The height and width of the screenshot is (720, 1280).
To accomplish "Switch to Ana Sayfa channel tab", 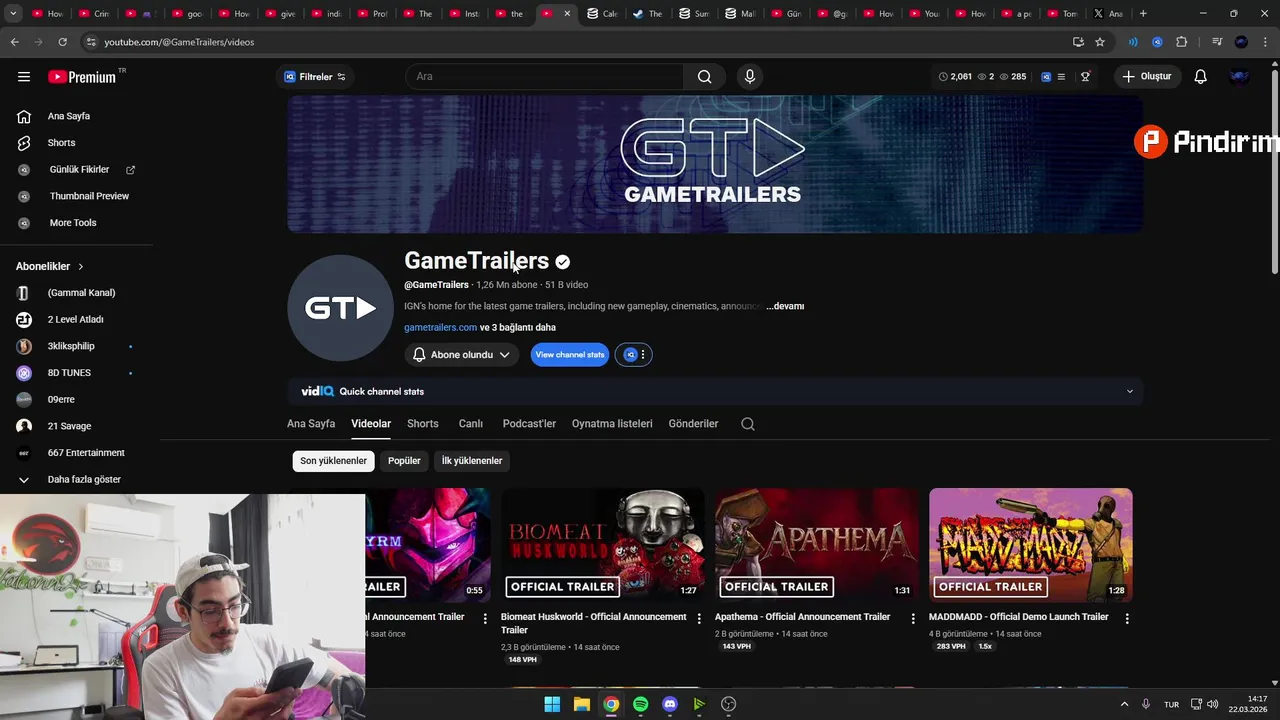I will (311, 424).
